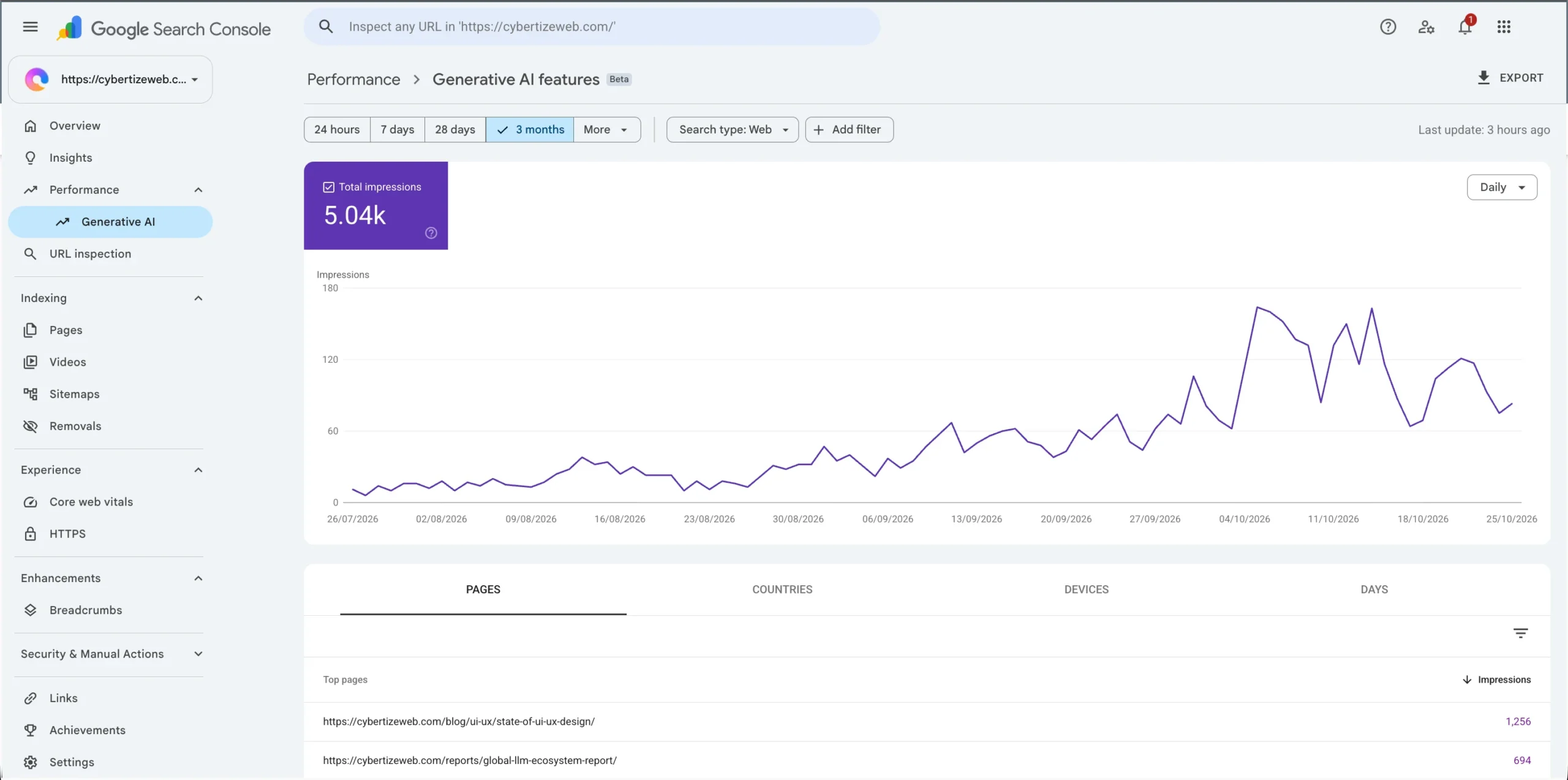This screenshot has width=1568, height=780.
Task: Open URL inspection in sidebar
Action: click(x=110, y=254)
